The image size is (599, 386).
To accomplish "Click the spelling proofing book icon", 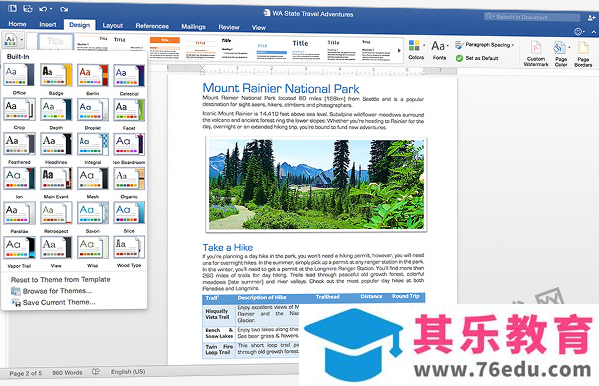I will [x=96, y=372].
